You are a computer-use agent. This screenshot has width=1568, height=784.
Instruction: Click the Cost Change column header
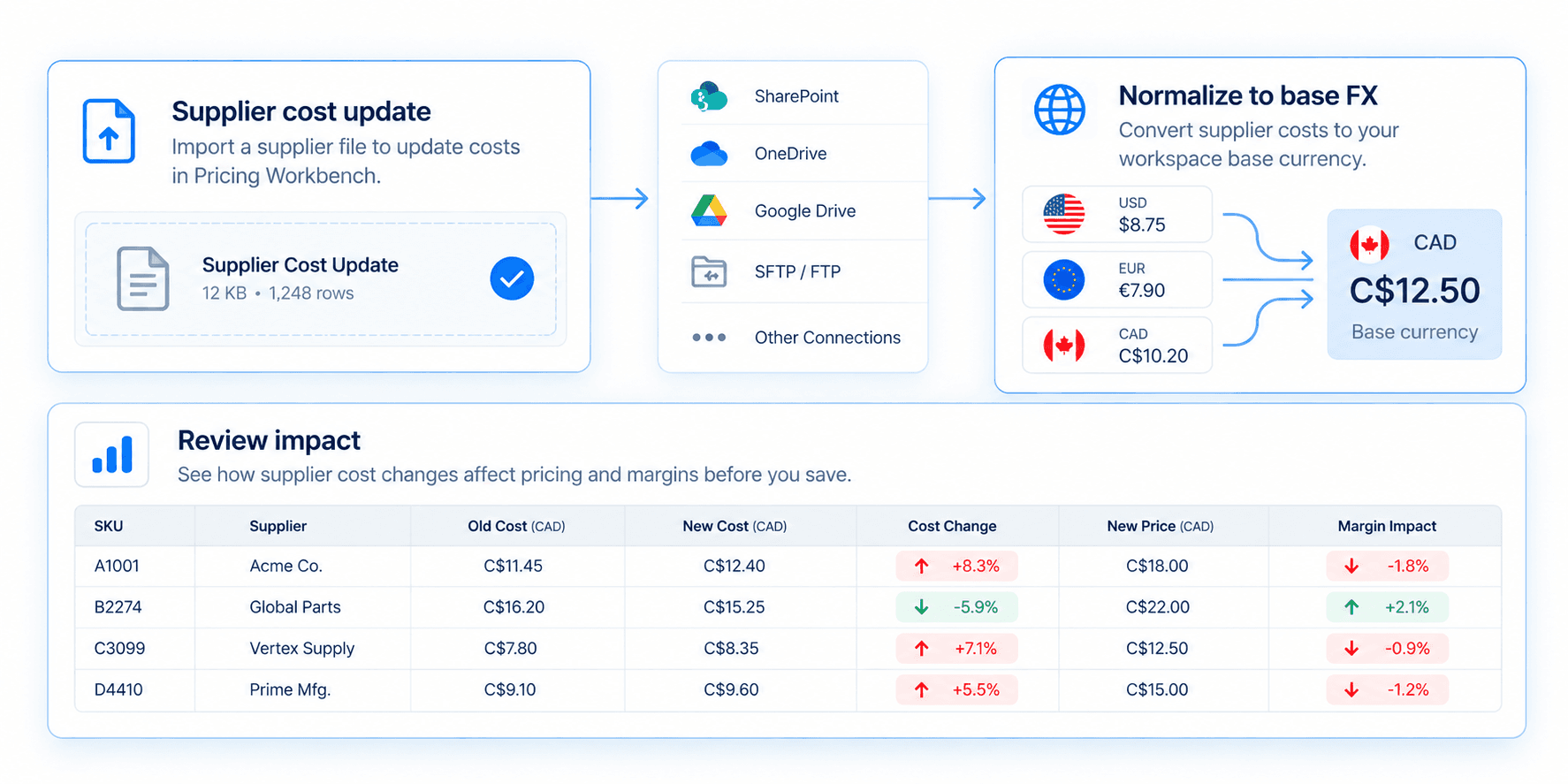pyautogui.click(x=952, y=526)
